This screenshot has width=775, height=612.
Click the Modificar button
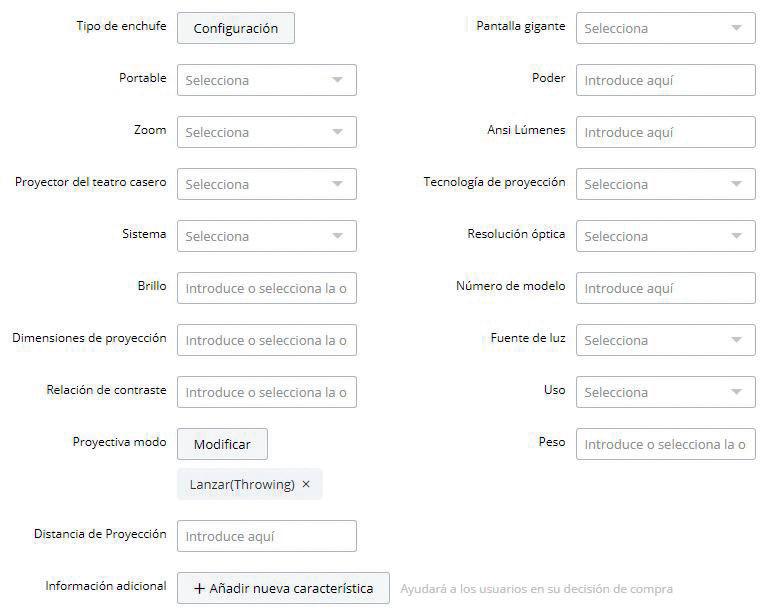point(222,444)
